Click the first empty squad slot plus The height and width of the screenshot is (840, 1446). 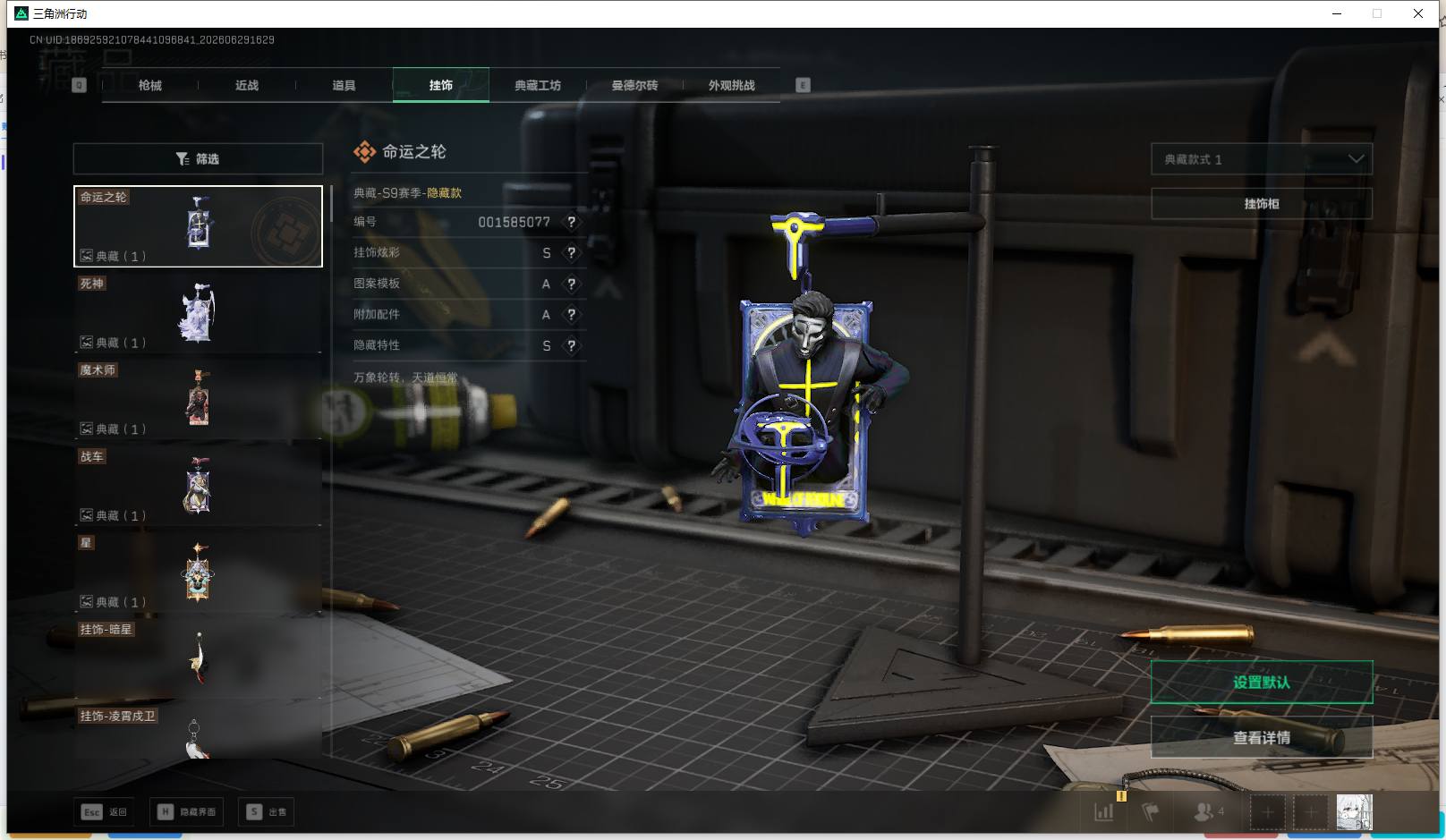[x=1268, y=812]
